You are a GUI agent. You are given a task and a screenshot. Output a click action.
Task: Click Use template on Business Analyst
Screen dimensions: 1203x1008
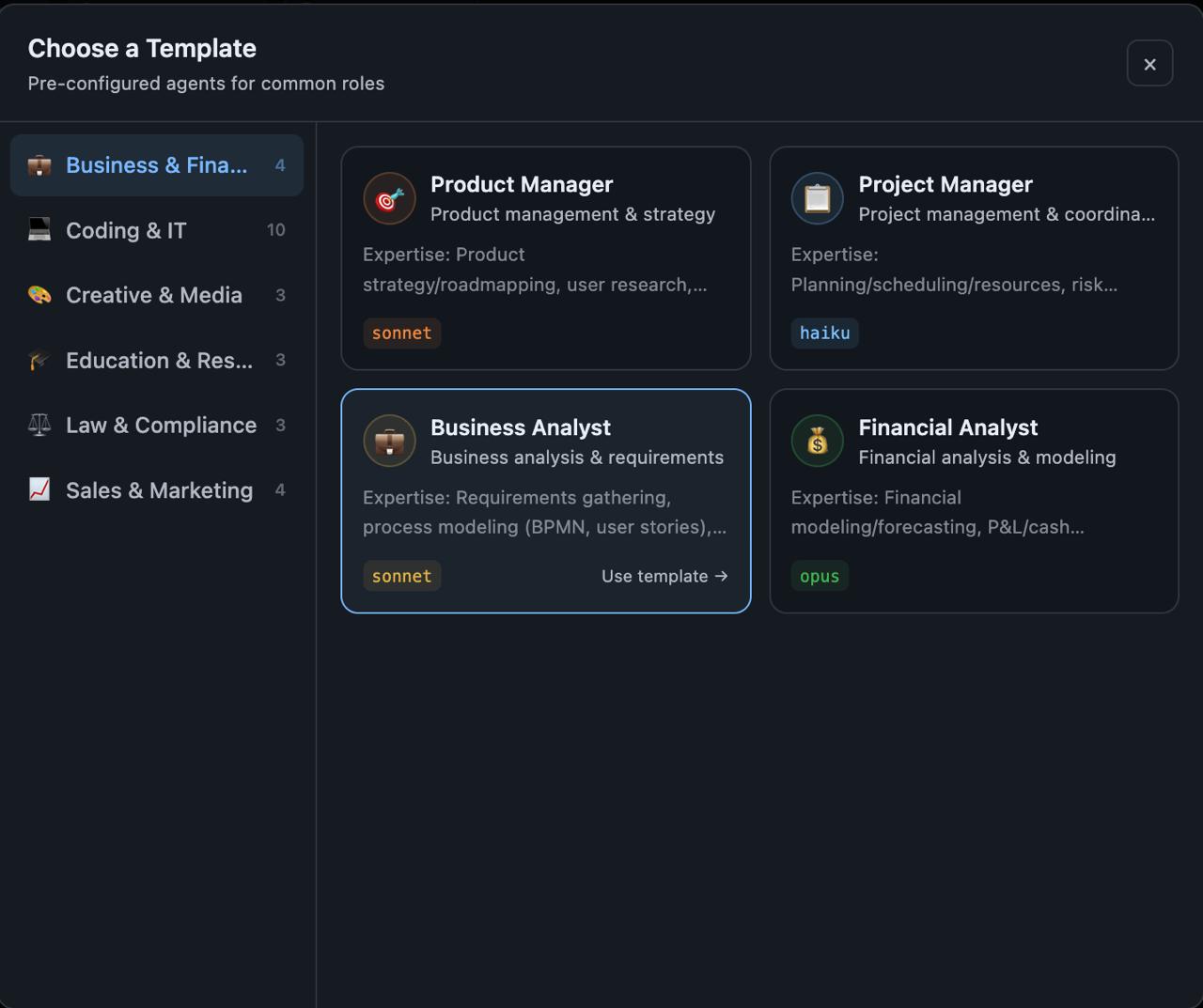click(x=664, y=577)
